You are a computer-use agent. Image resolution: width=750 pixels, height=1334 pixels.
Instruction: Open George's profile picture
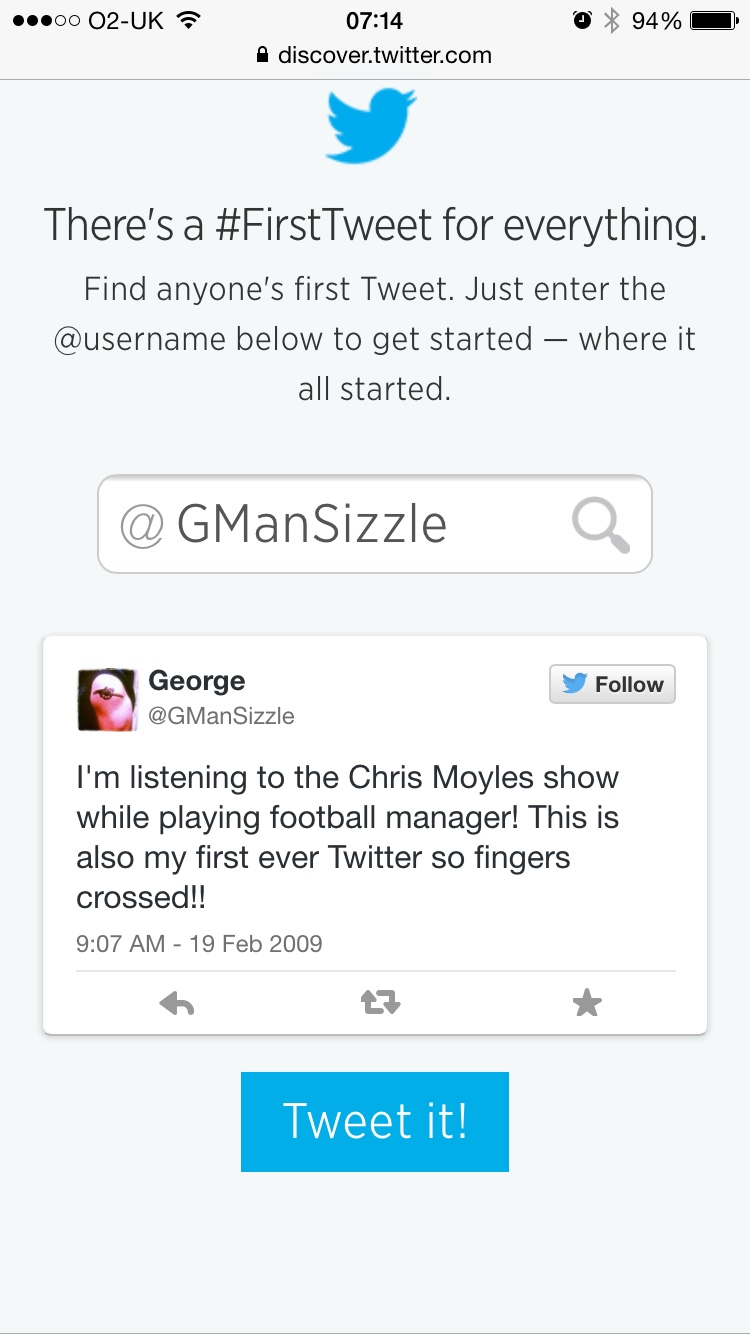[x=107, y=699]
